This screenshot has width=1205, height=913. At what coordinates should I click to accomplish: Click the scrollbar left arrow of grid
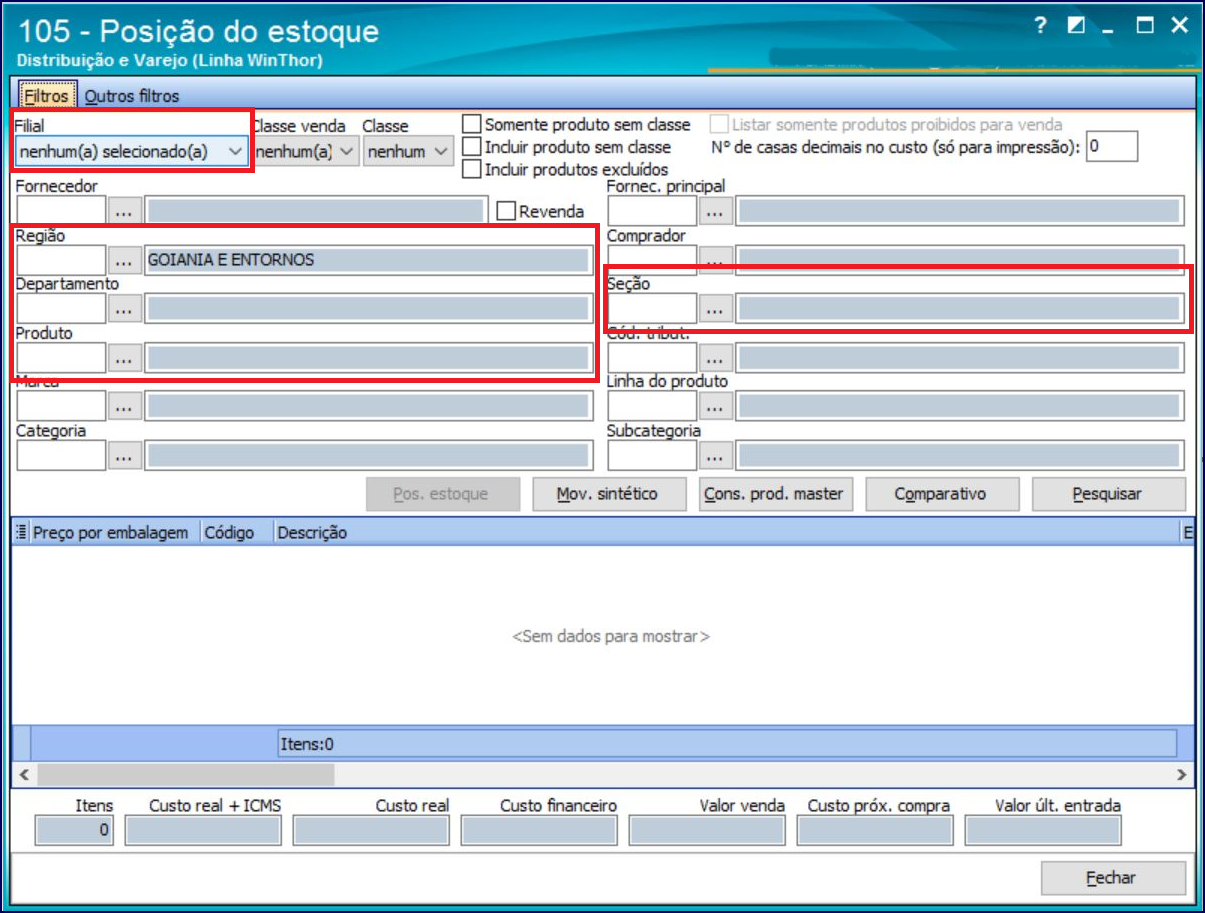[x=22, y=774]
